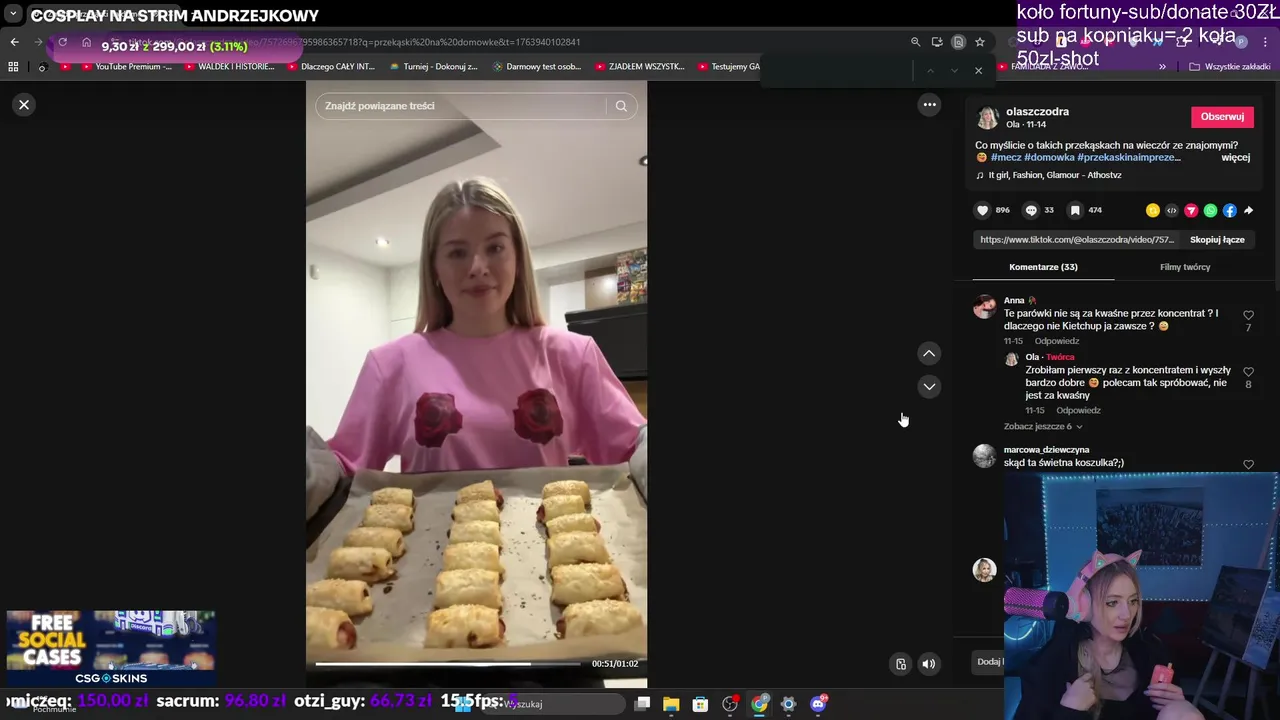The width and height of the screenshot is (1280, 720).
Task: Open 'YouTube Premium' bookmark
Action: point(125,67)
